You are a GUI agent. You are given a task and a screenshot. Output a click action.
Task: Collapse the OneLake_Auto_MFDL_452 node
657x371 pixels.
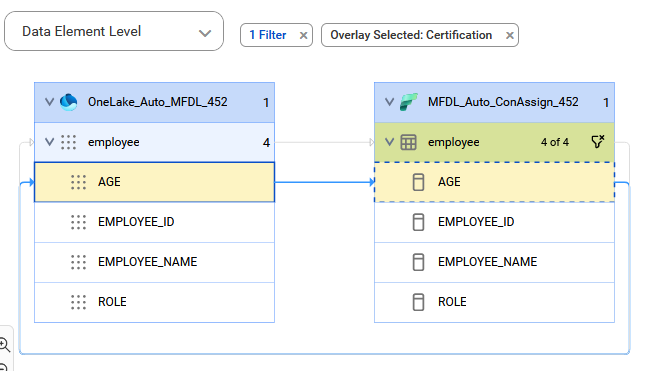tap(49, 102)
